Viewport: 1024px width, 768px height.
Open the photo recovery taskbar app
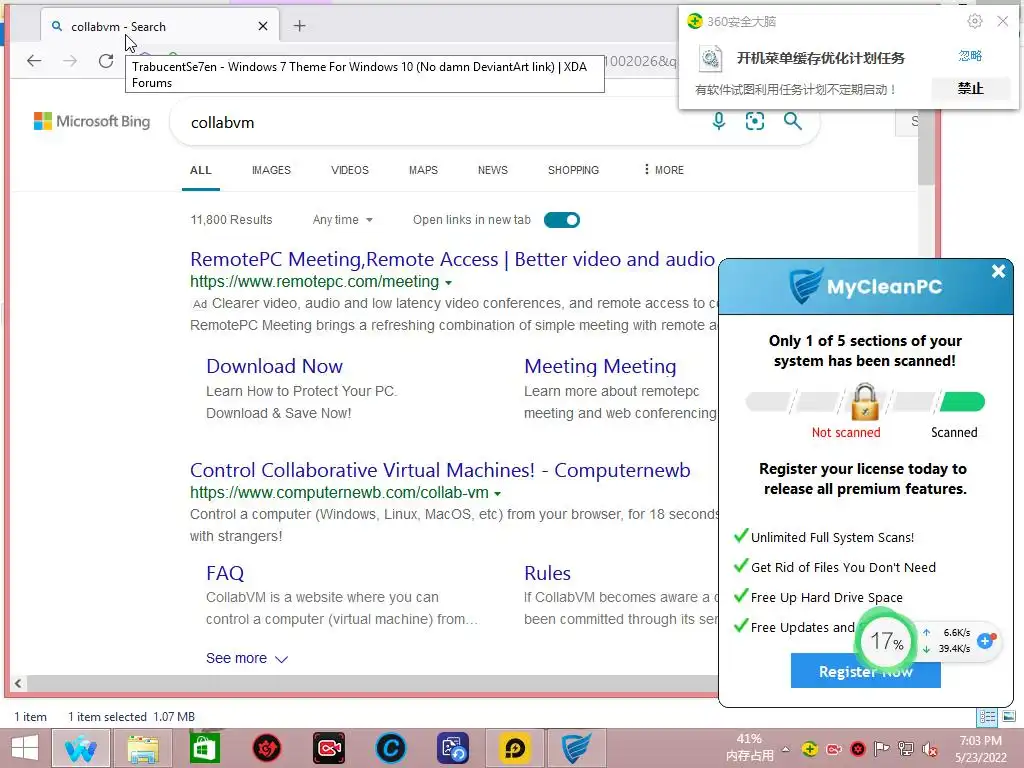(x=453, y=748)
